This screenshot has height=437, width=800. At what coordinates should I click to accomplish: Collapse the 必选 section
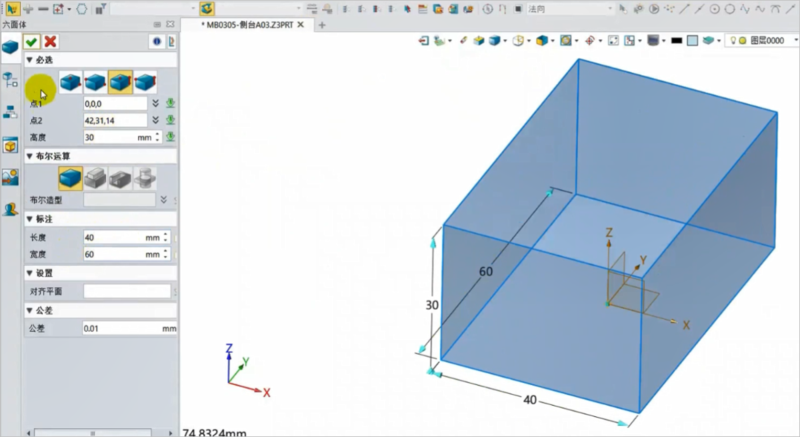(29, 59)
